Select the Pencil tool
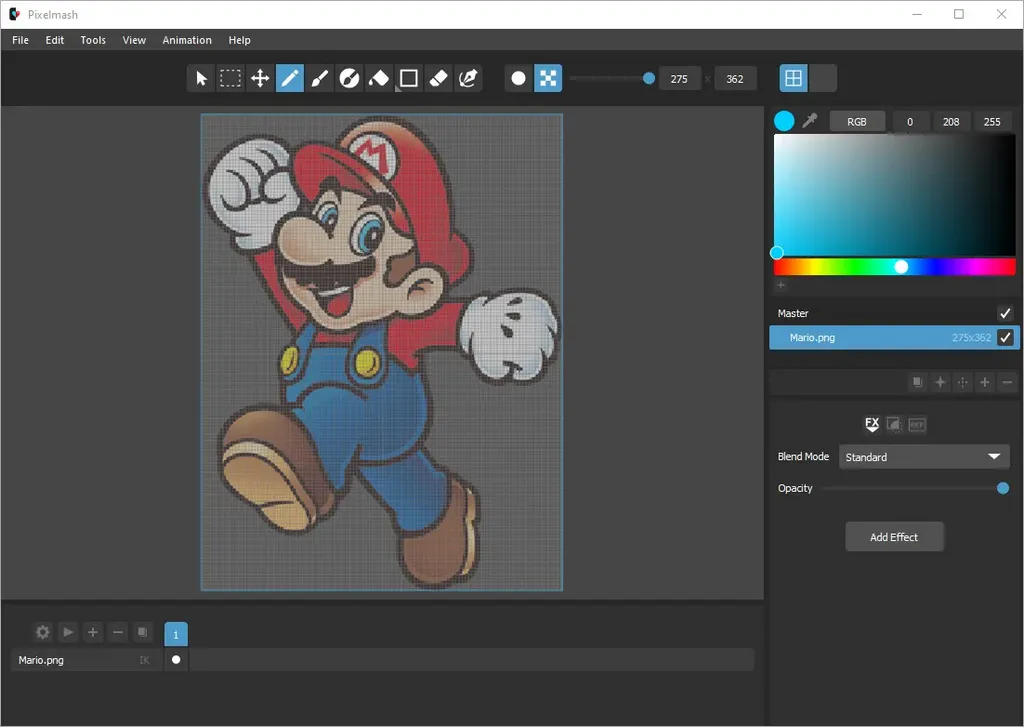 (290, 78)
